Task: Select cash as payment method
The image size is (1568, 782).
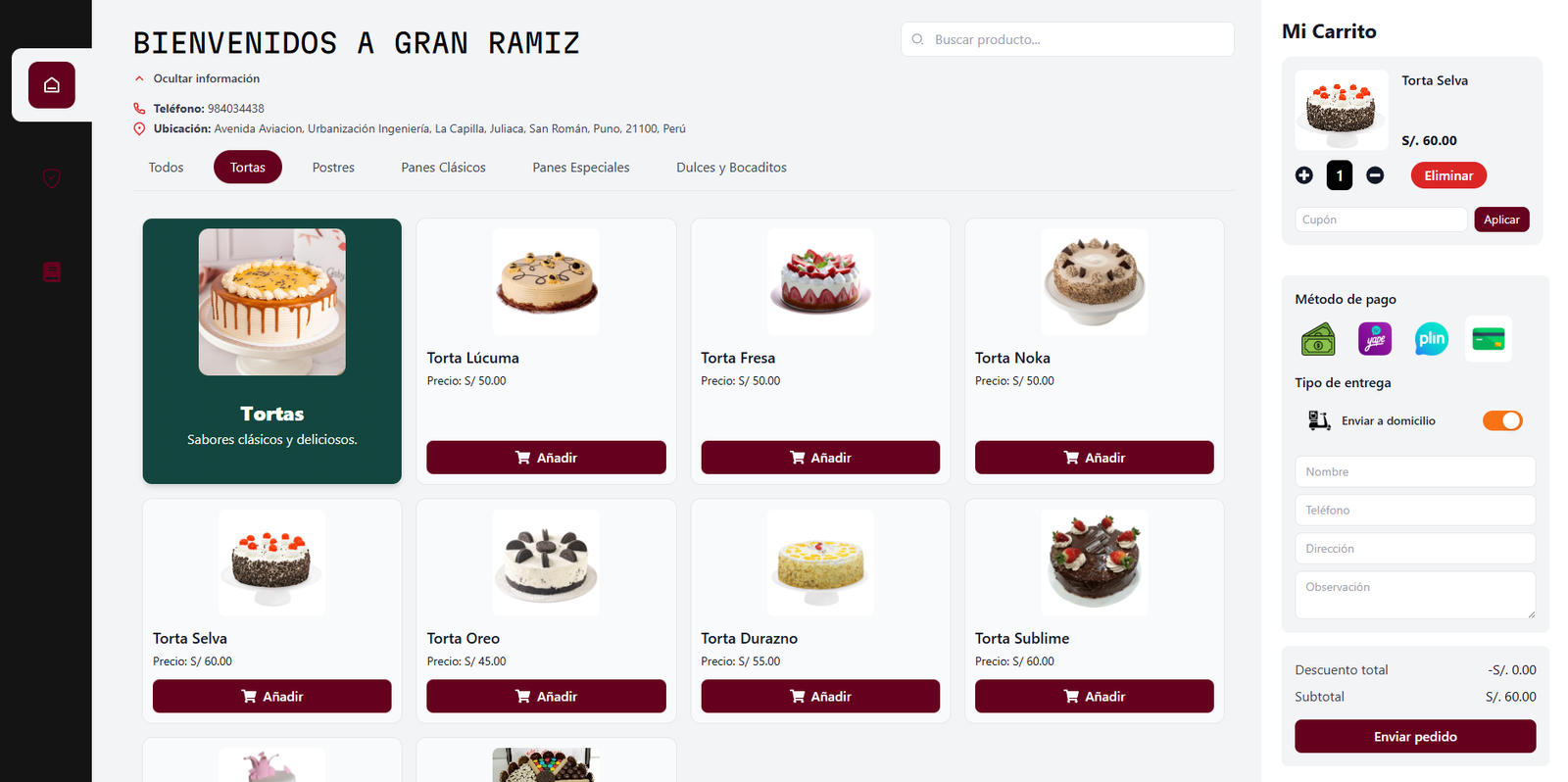Action: 1318,339
